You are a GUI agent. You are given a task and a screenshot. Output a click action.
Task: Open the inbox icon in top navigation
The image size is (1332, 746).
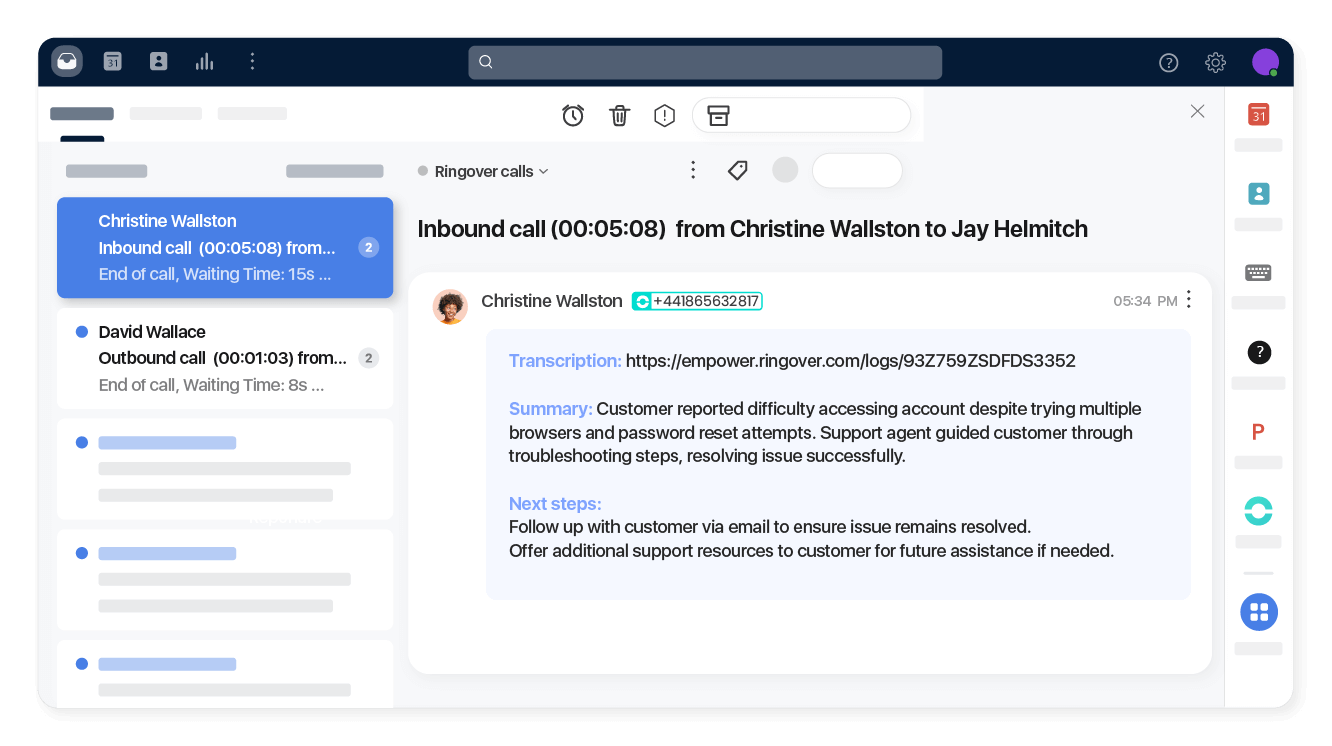66,61
